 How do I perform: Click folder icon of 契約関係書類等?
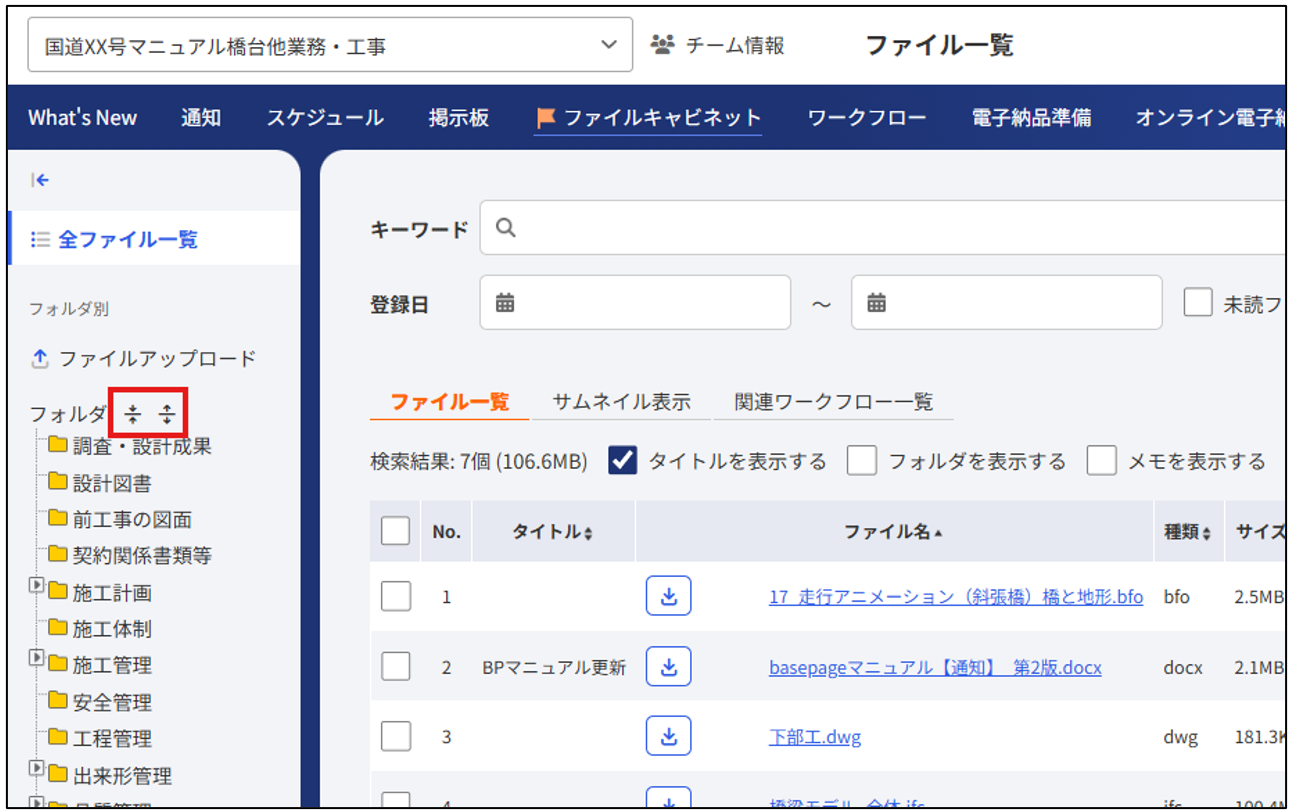click(58, 554)
